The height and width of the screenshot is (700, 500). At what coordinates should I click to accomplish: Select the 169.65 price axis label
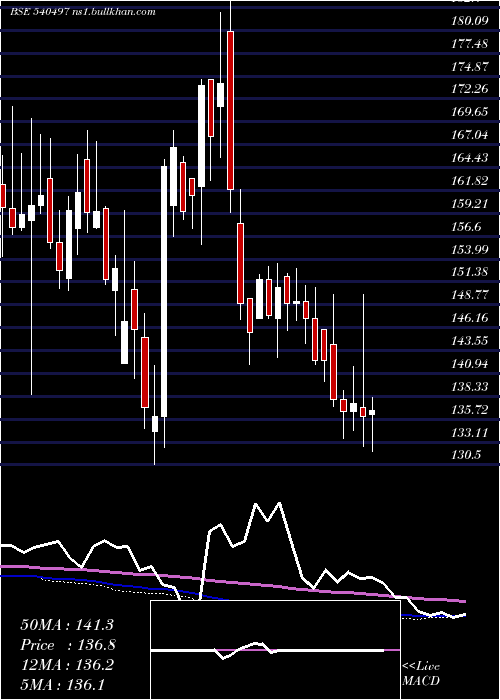[471, 112]
